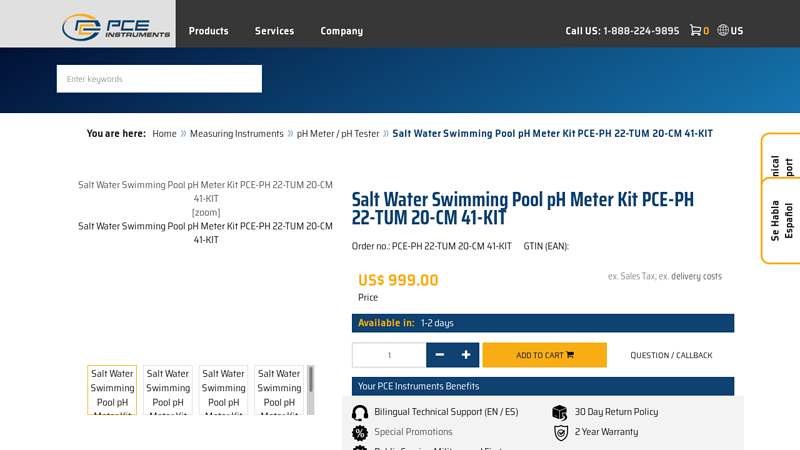Open the Technical Support side tab

(x=781, y=157)
